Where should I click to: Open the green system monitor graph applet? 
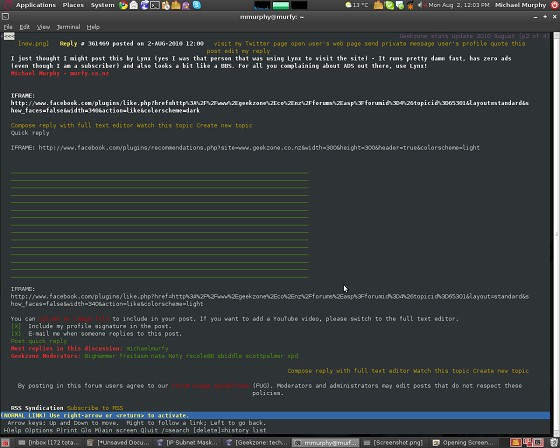point(281,5)
